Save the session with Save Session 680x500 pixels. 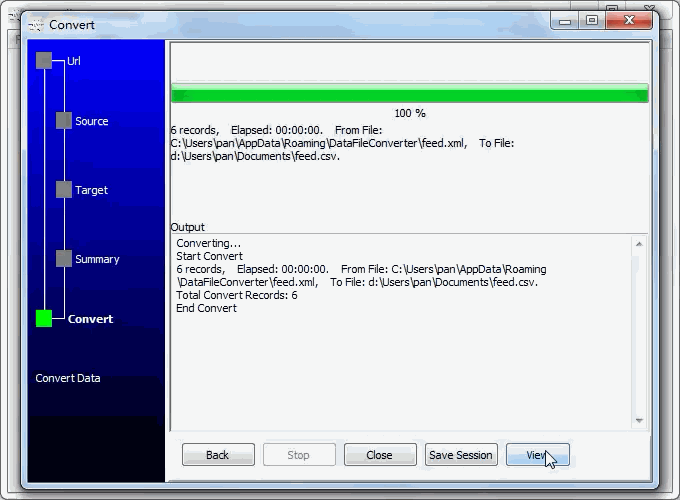click(461, 455)
